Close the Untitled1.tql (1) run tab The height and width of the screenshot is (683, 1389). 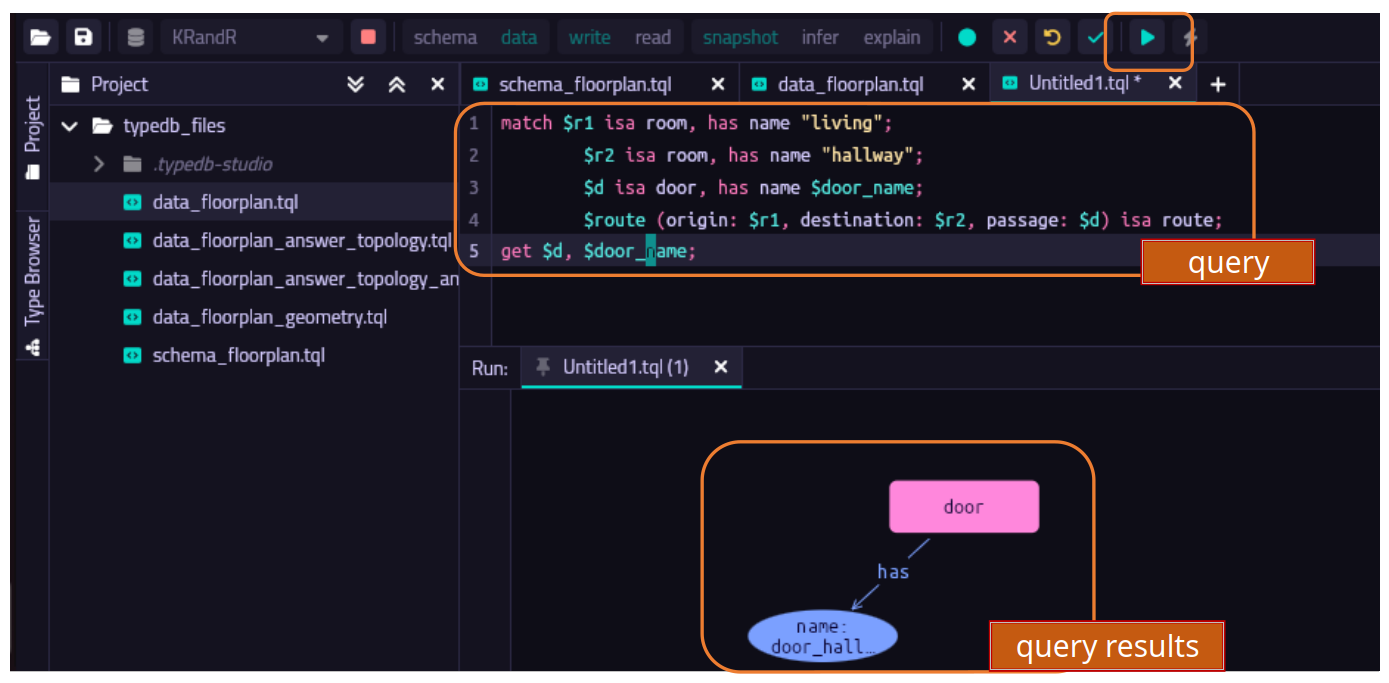721,367
